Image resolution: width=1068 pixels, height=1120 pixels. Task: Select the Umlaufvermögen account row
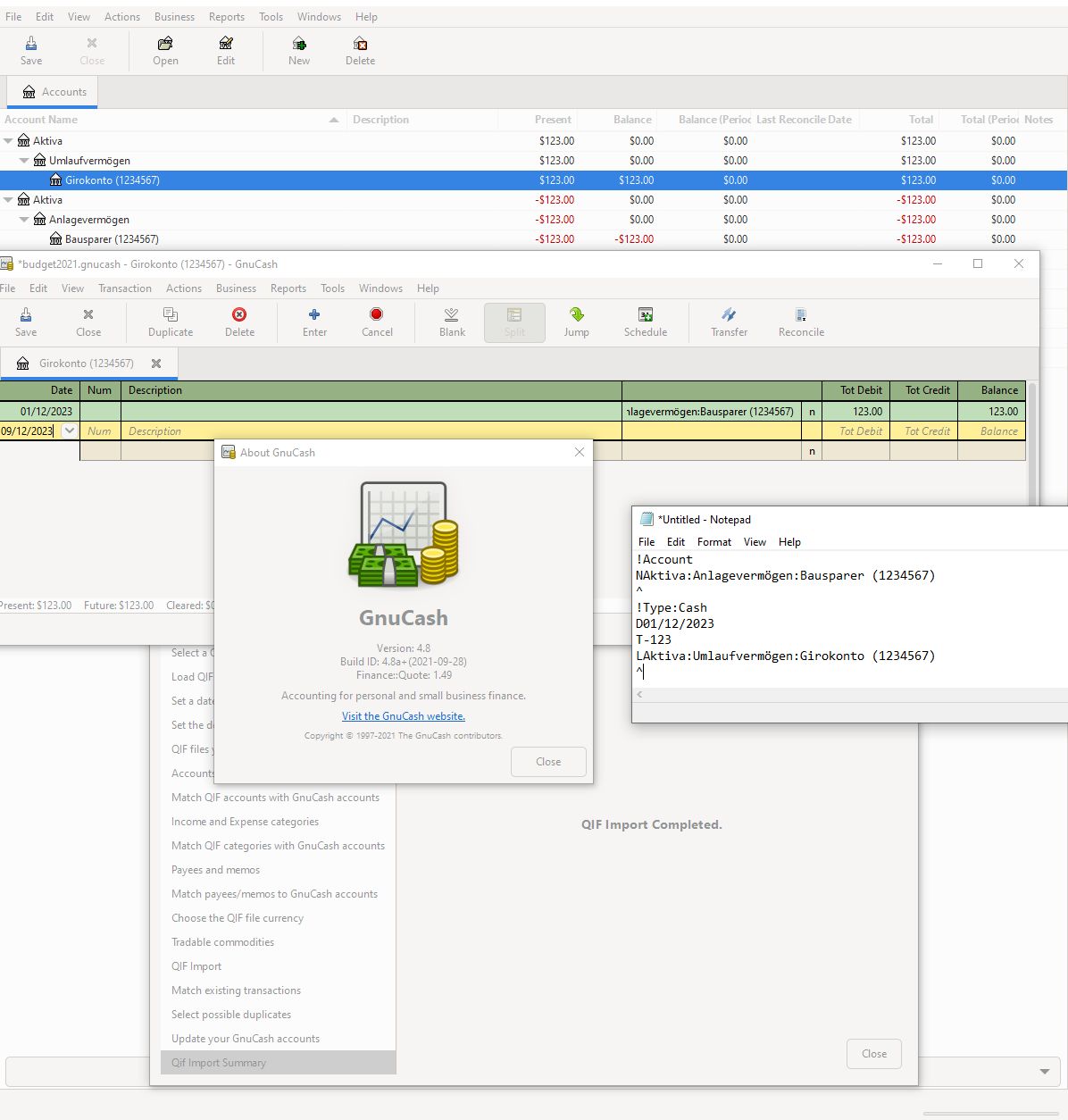(x=534, y=161)
